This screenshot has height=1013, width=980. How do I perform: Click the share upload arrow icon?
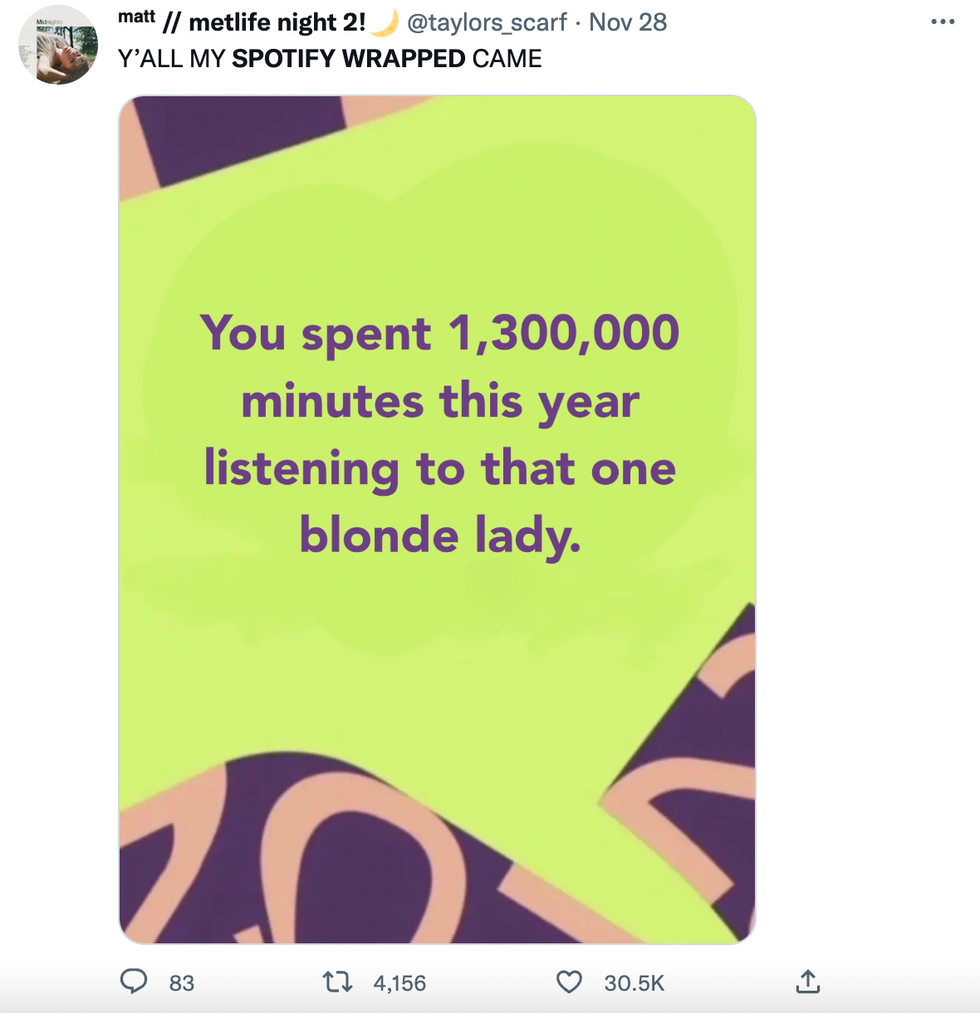[x=808, y=982]
